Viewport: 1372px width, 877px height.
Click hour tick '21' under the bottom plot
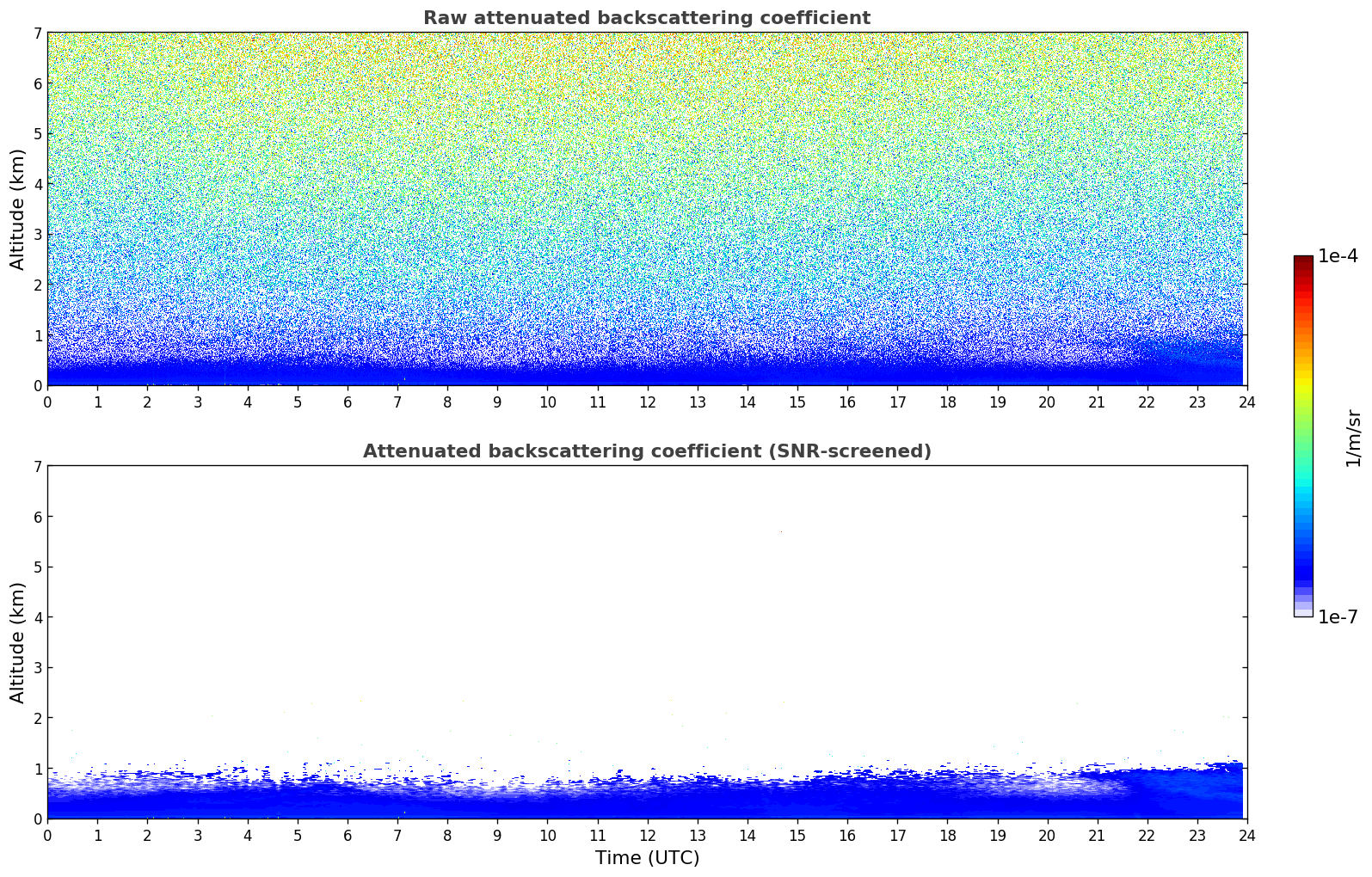[x=1097, y=835]
